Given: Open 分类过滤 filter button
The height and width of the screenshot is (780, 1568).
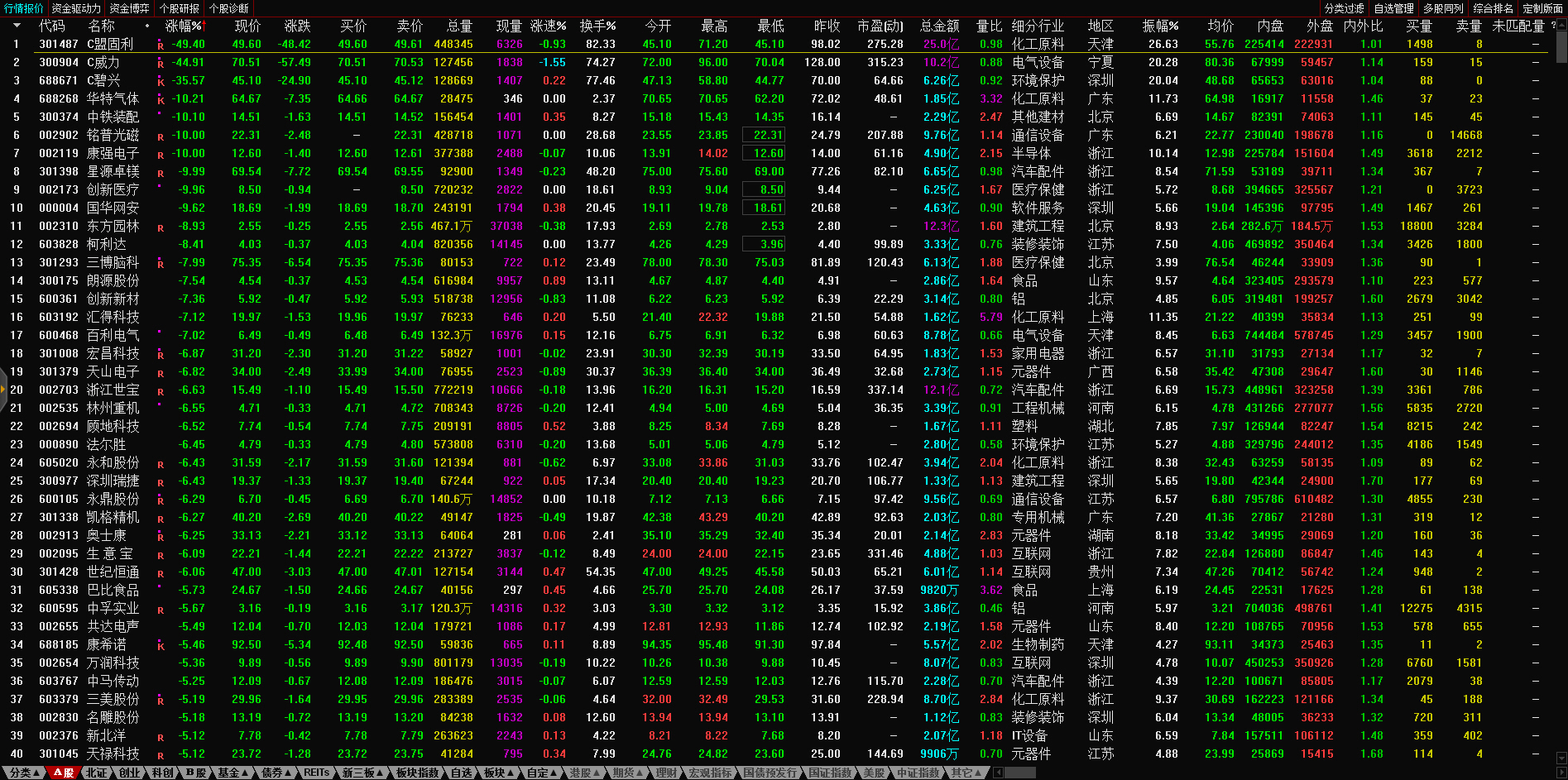Looking at the screenshot, I should (1344, 8).
